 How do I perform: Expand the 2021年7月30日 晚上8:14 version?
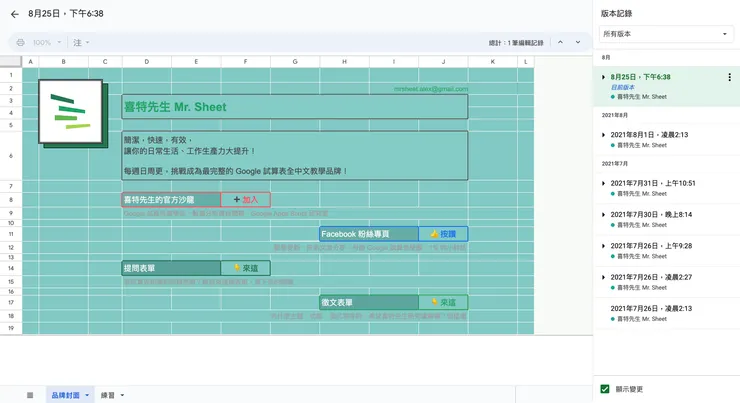(x=603, y=215)
